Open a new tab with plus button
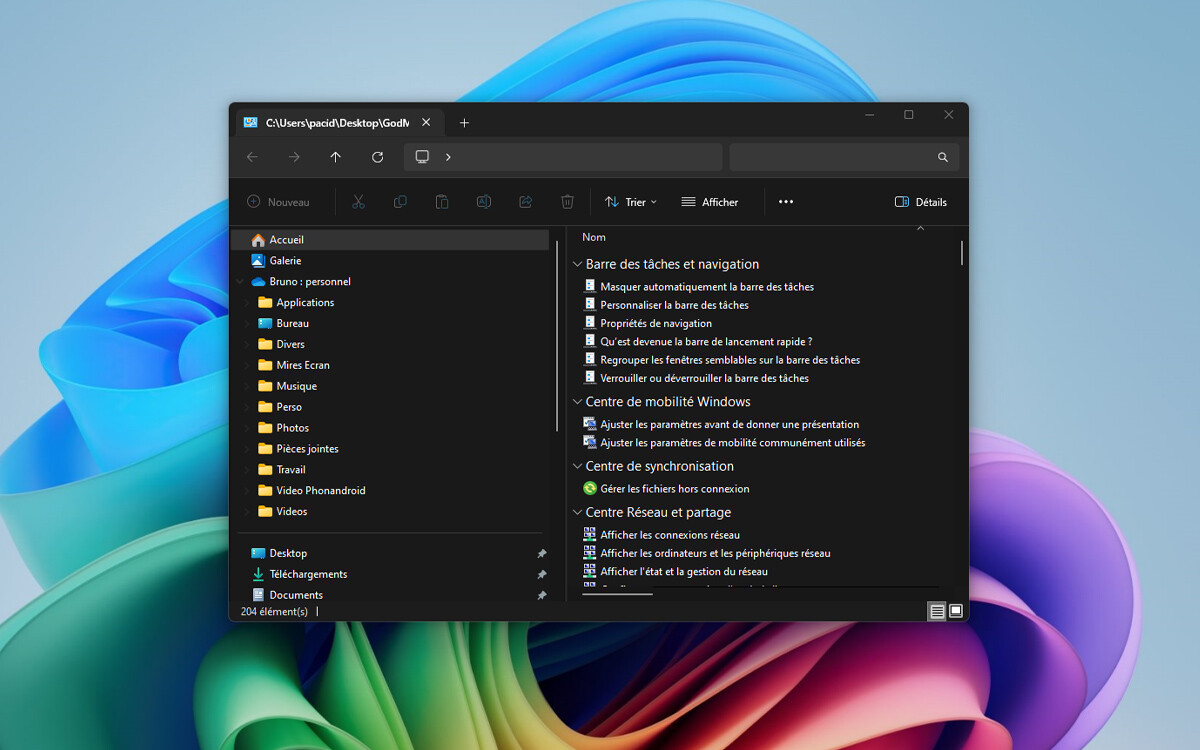1200x750 pixels. [x=464, y=123]
